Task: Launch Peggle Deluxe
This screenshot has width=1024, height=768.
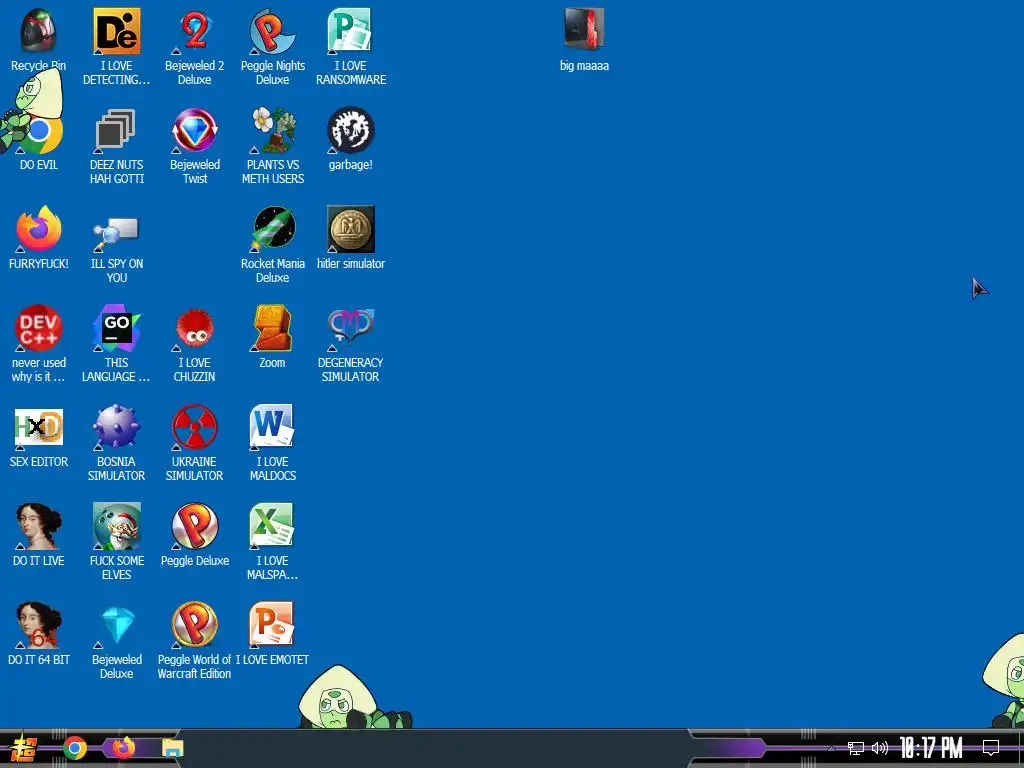Action: [x=195, y=526]
